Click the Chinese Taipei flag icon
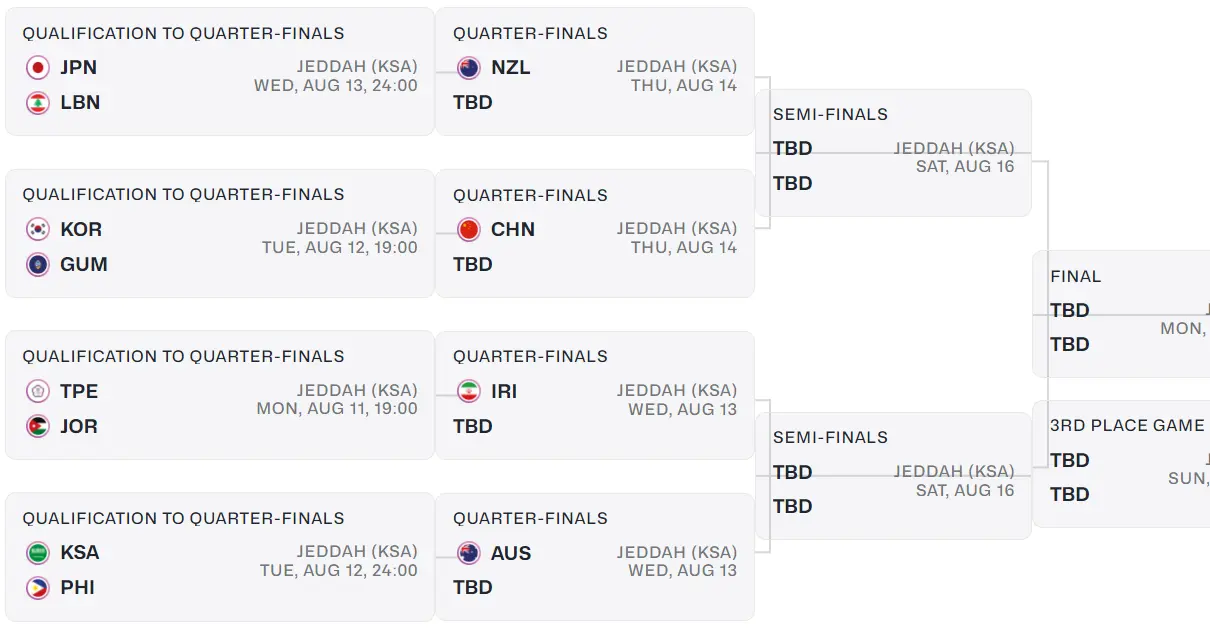Image resolution: width=1210 pixels, height=628 pixels. point(38,391)
